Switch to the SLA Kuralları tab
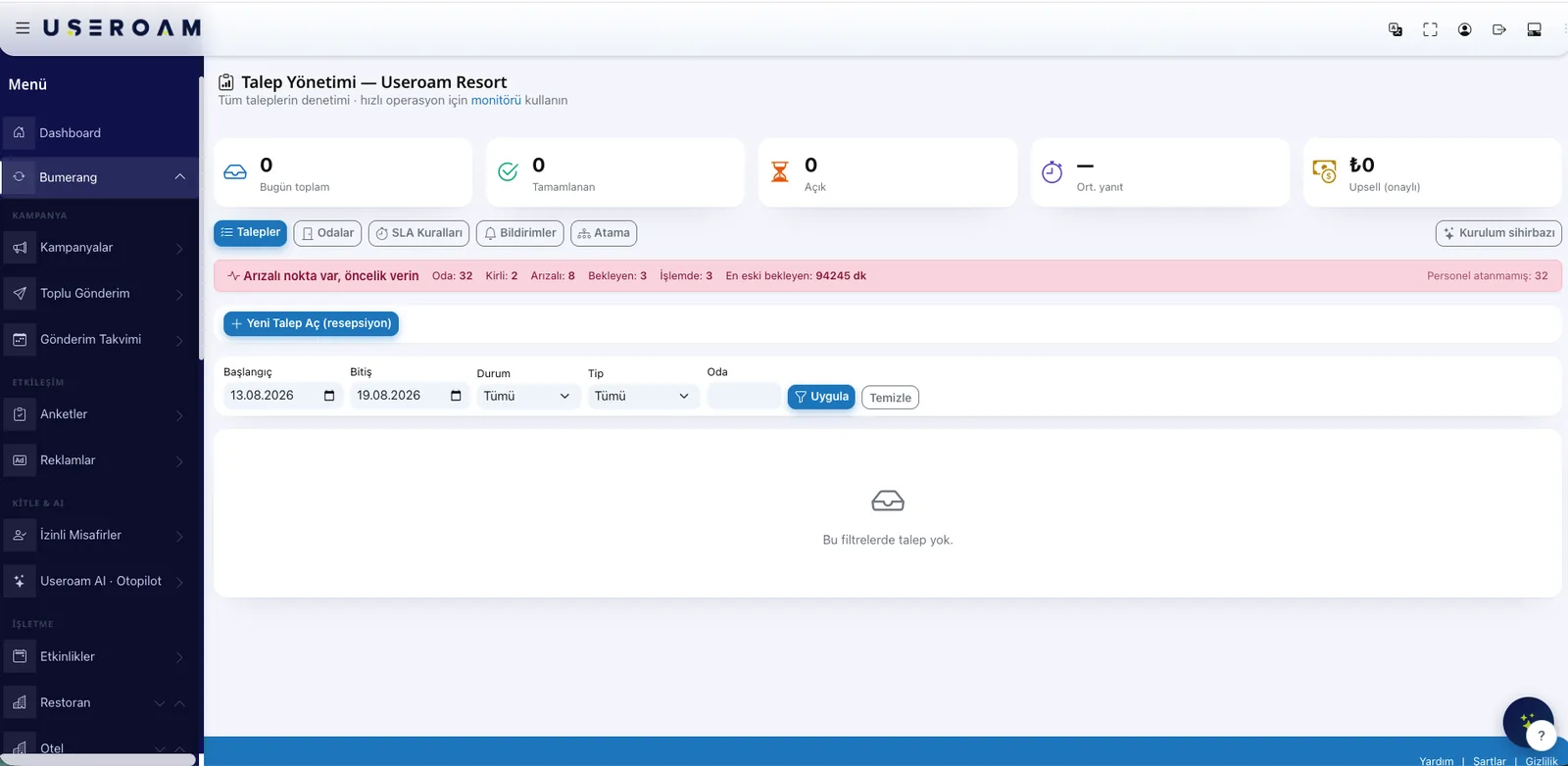This screenshot has width=1568, height=766. click(419, 233)
